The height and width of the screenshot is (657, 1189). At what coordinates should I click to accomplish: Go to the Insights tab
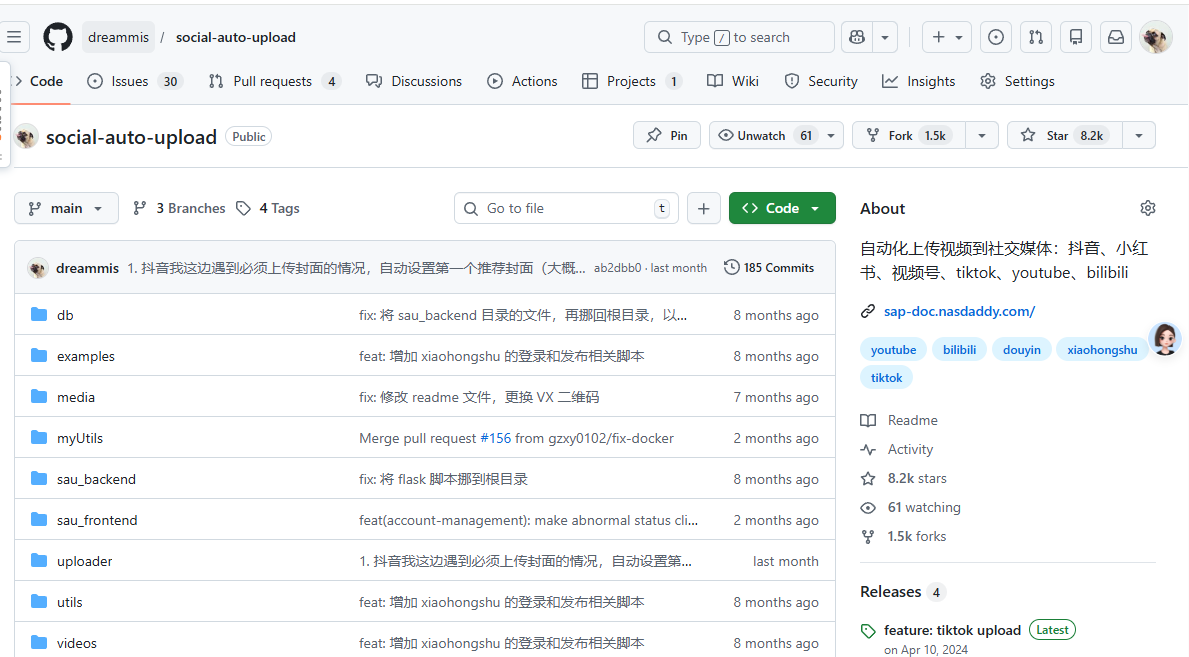click(918, 81)
